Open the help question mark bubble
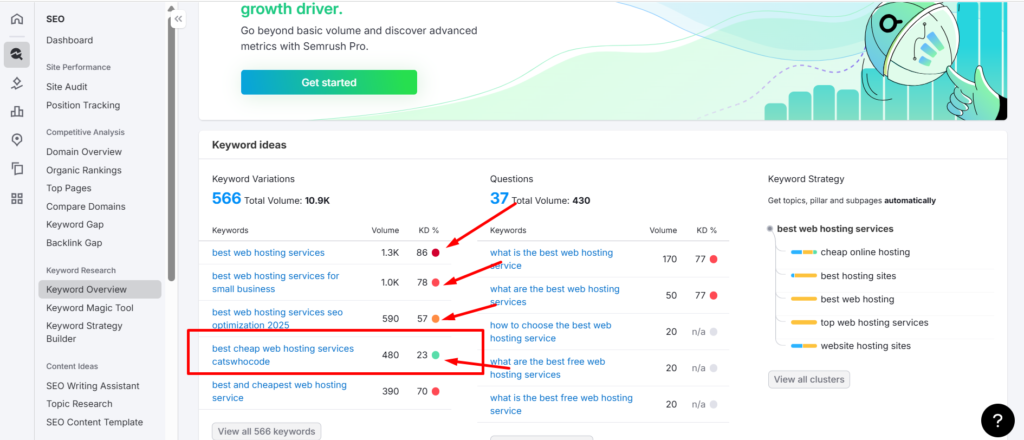The image size is (1024, 440). pos(998,421)
